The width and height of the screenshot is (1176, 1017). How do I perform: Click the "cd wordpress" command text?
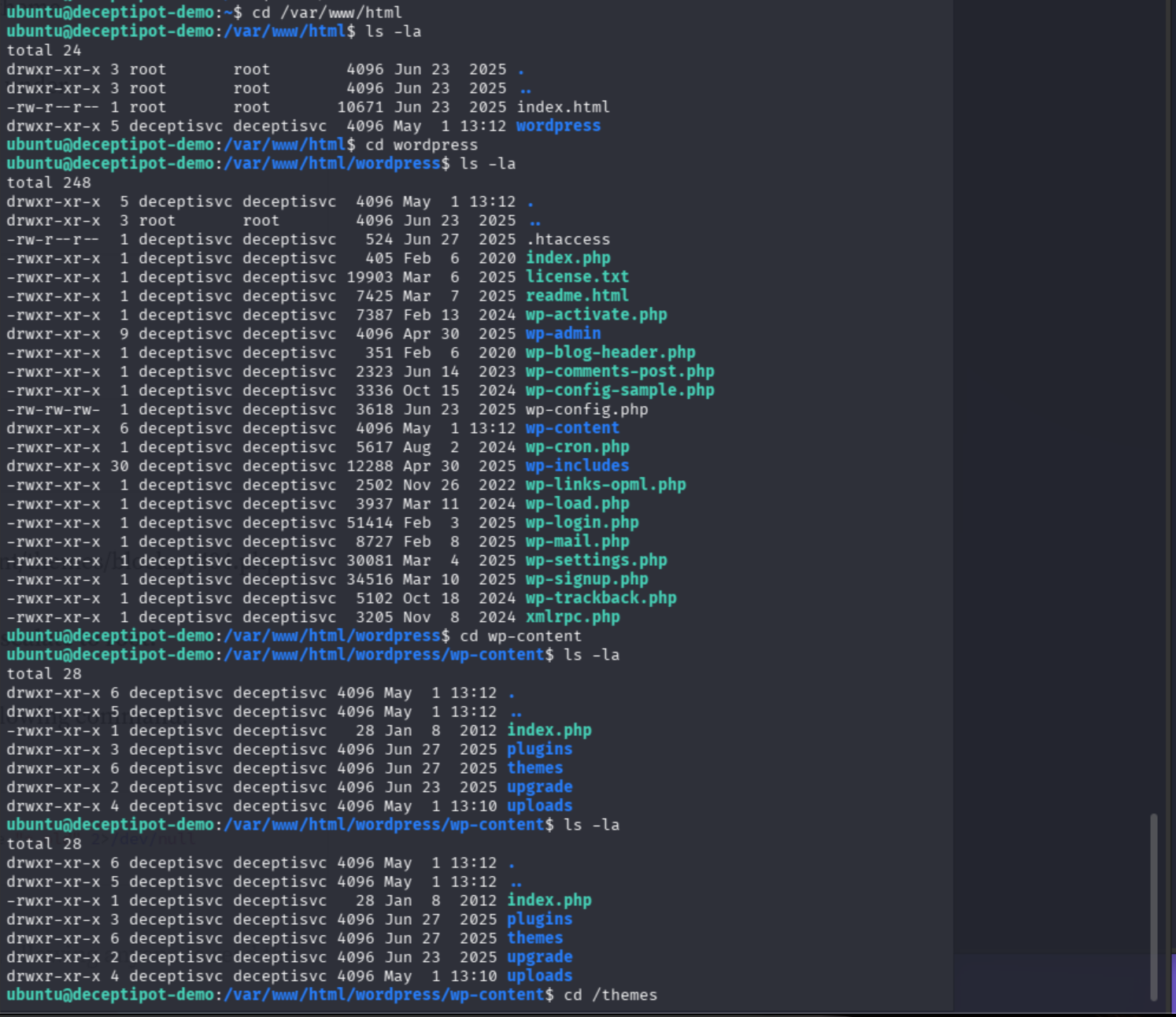(x=421, y=145)
